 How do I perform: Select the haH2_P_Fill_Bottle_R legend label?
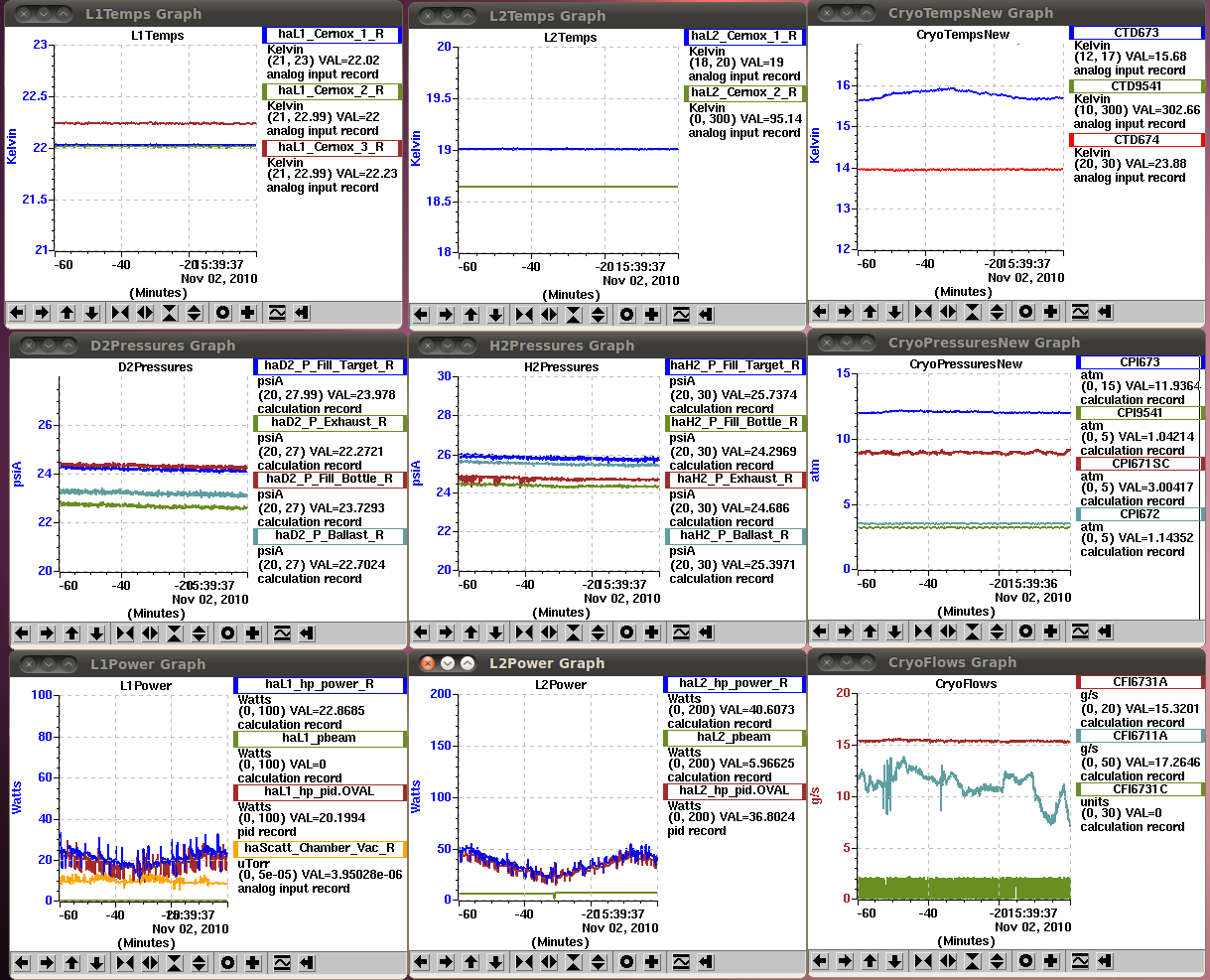point(736,422)
